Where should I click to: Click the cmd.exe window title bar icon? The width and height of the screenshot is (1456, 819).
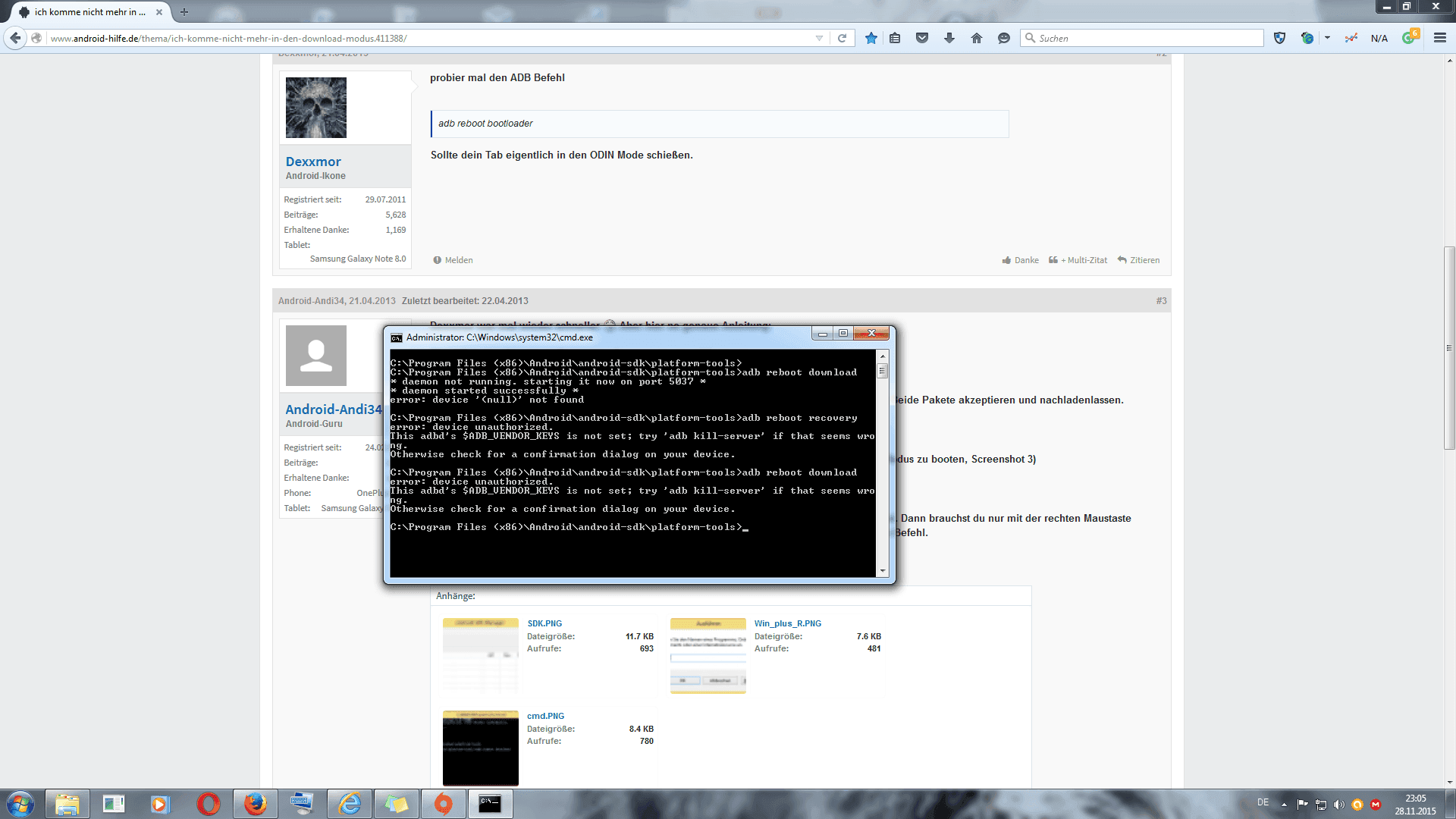396,337
